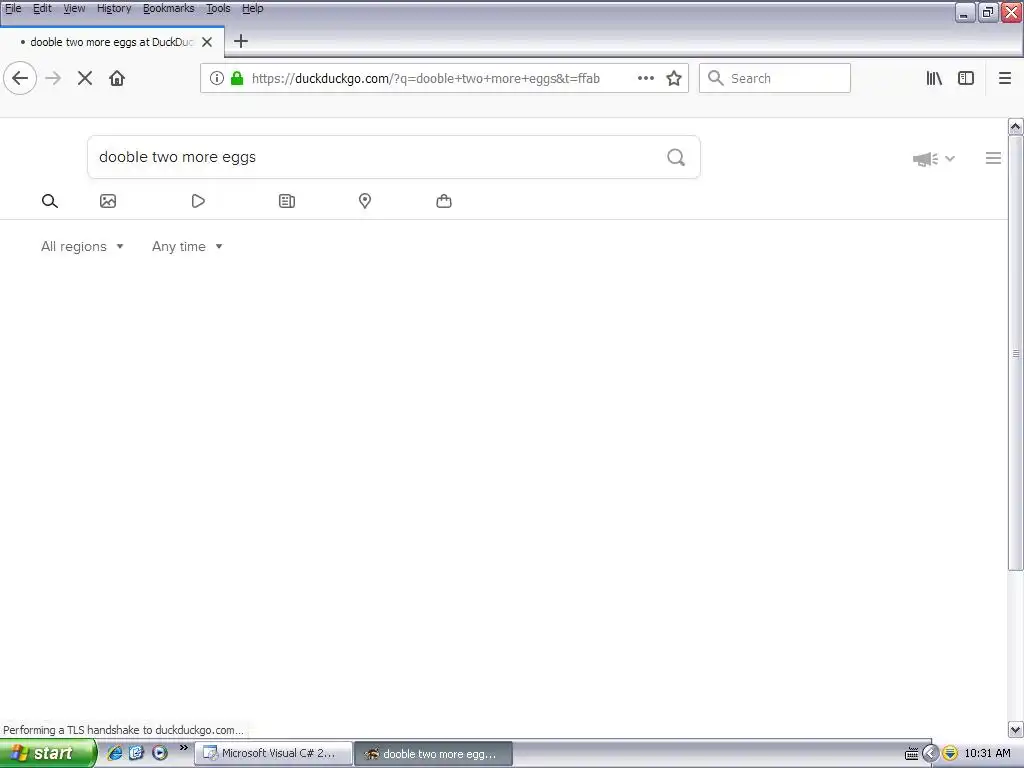The image size is (1024, 768).
Task: Expand hidden system tray icons arrow
Action: (930, 754)
